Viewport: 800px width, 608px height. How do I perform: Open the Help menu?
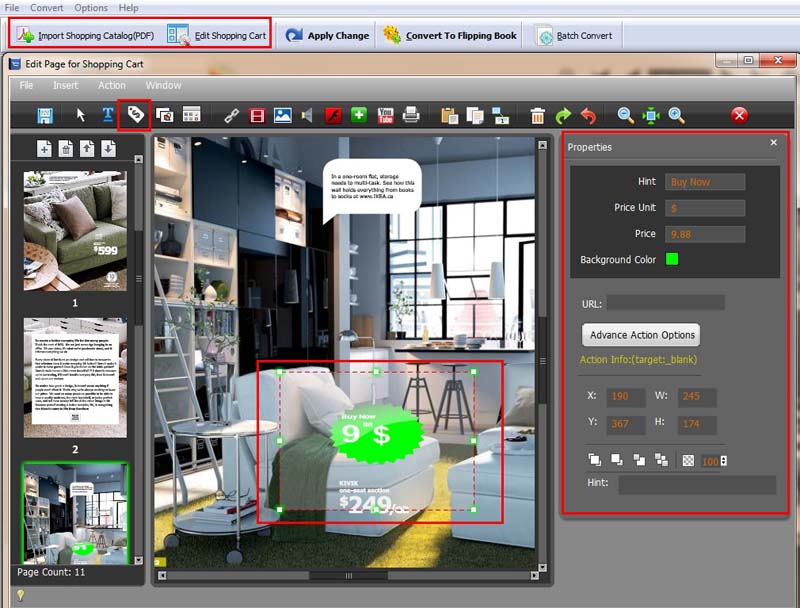point(129,8)
